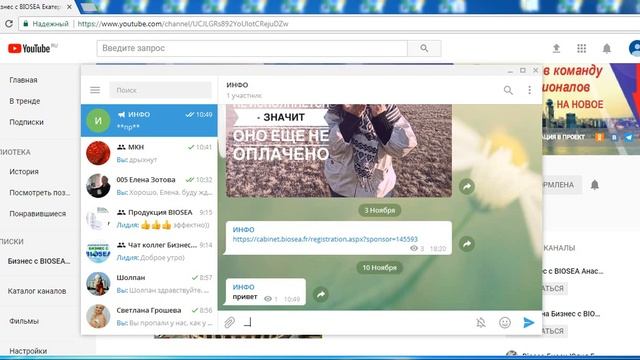Screen dimensions: 640x360
Task: Select the ИНФО channel in chat list
Action: [149, 120]
